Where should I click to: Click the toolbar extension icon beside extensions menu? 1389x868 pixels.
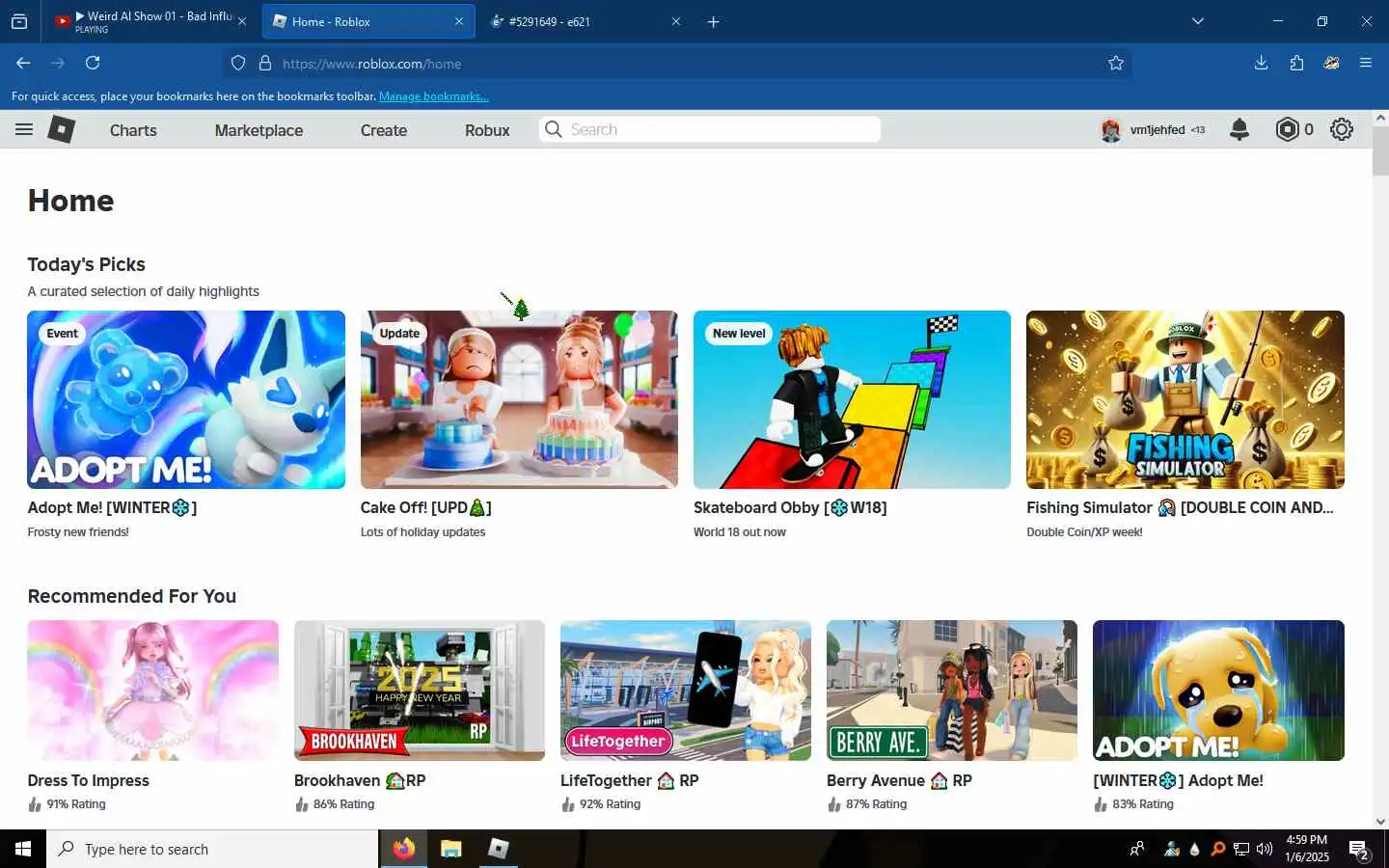(1331, 63)
